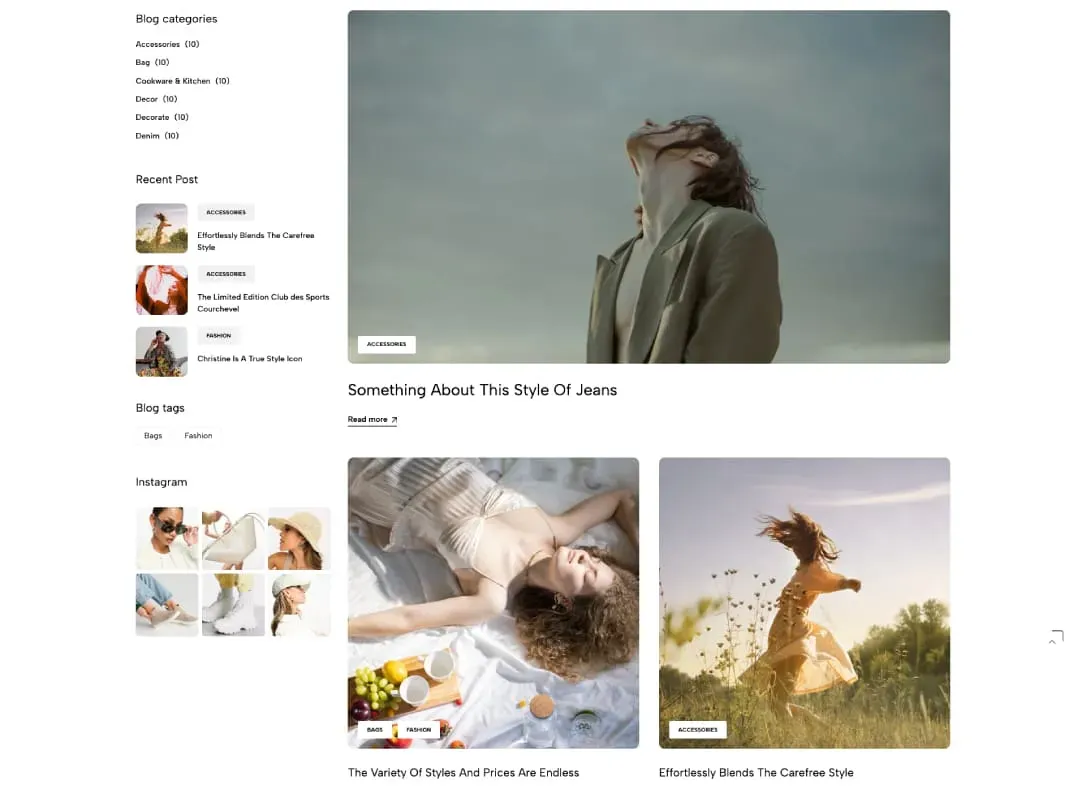Open recent post Christine Is A True Style Icon

[x=249, y=359]
